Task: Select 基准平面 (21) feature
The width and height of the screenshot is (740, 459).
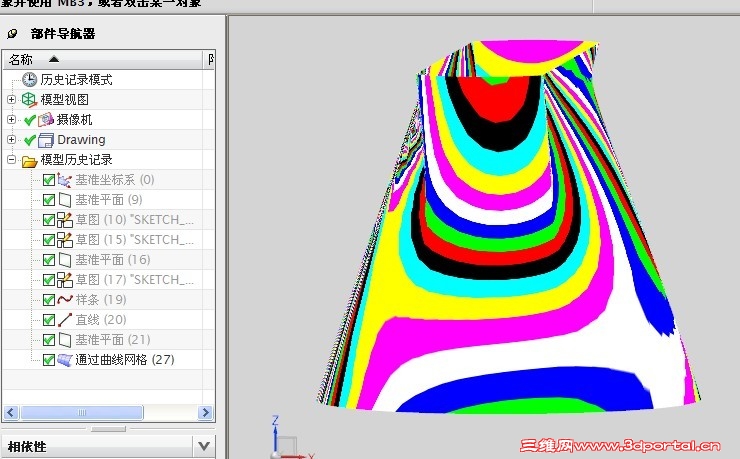Action: (113, 340)
